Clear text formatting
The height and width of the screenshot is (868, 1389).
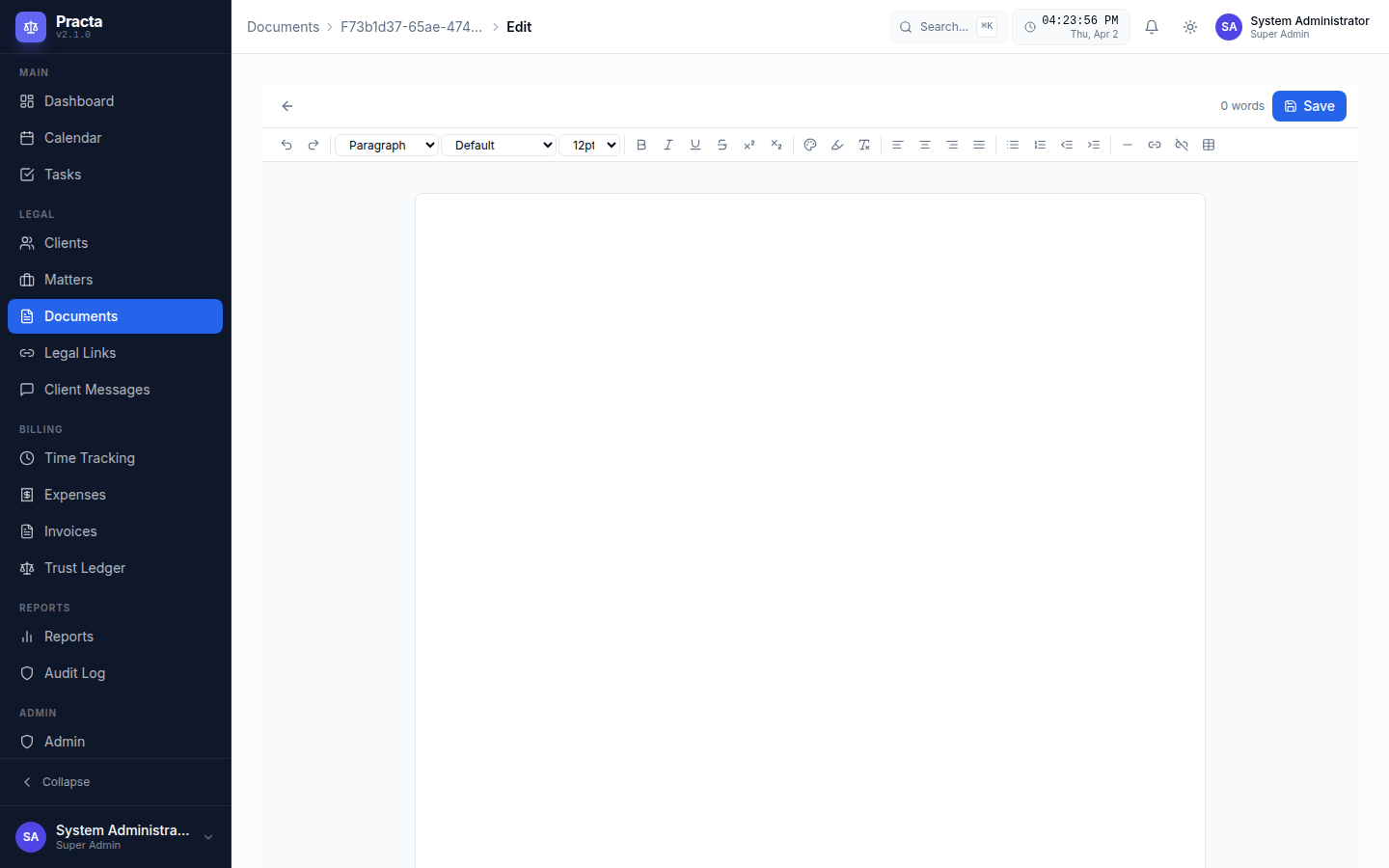point(864,145)
